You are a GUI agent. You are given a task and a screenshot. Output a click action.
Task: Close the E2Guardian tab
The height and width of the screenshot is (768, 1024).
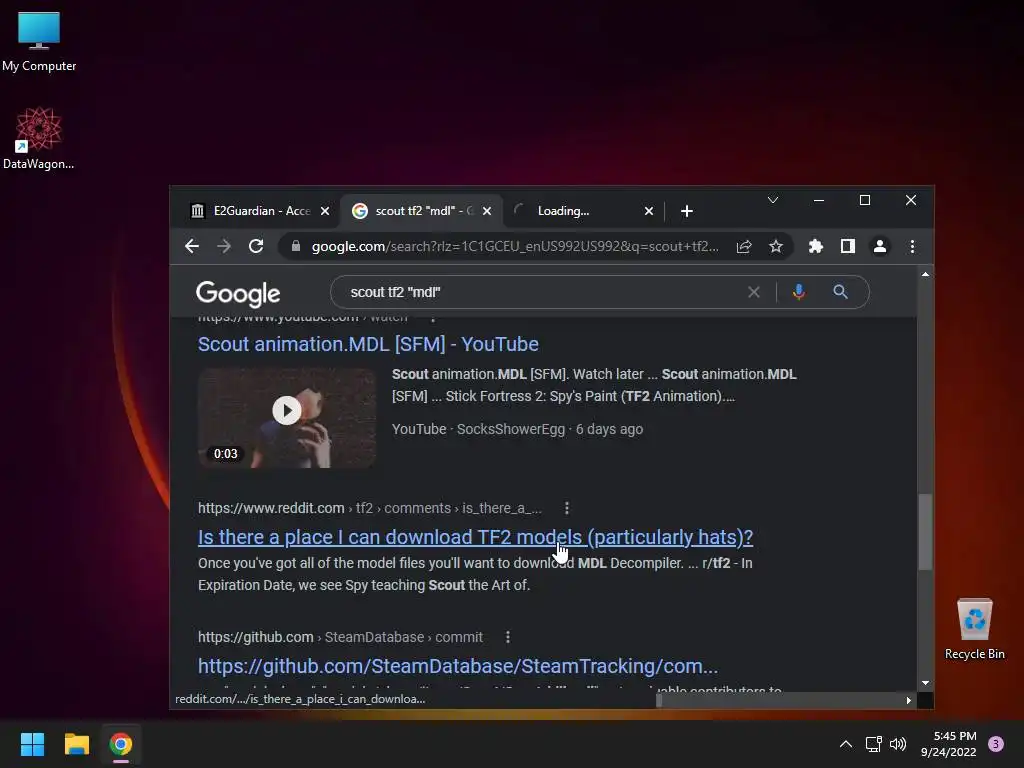click(325, 211)
